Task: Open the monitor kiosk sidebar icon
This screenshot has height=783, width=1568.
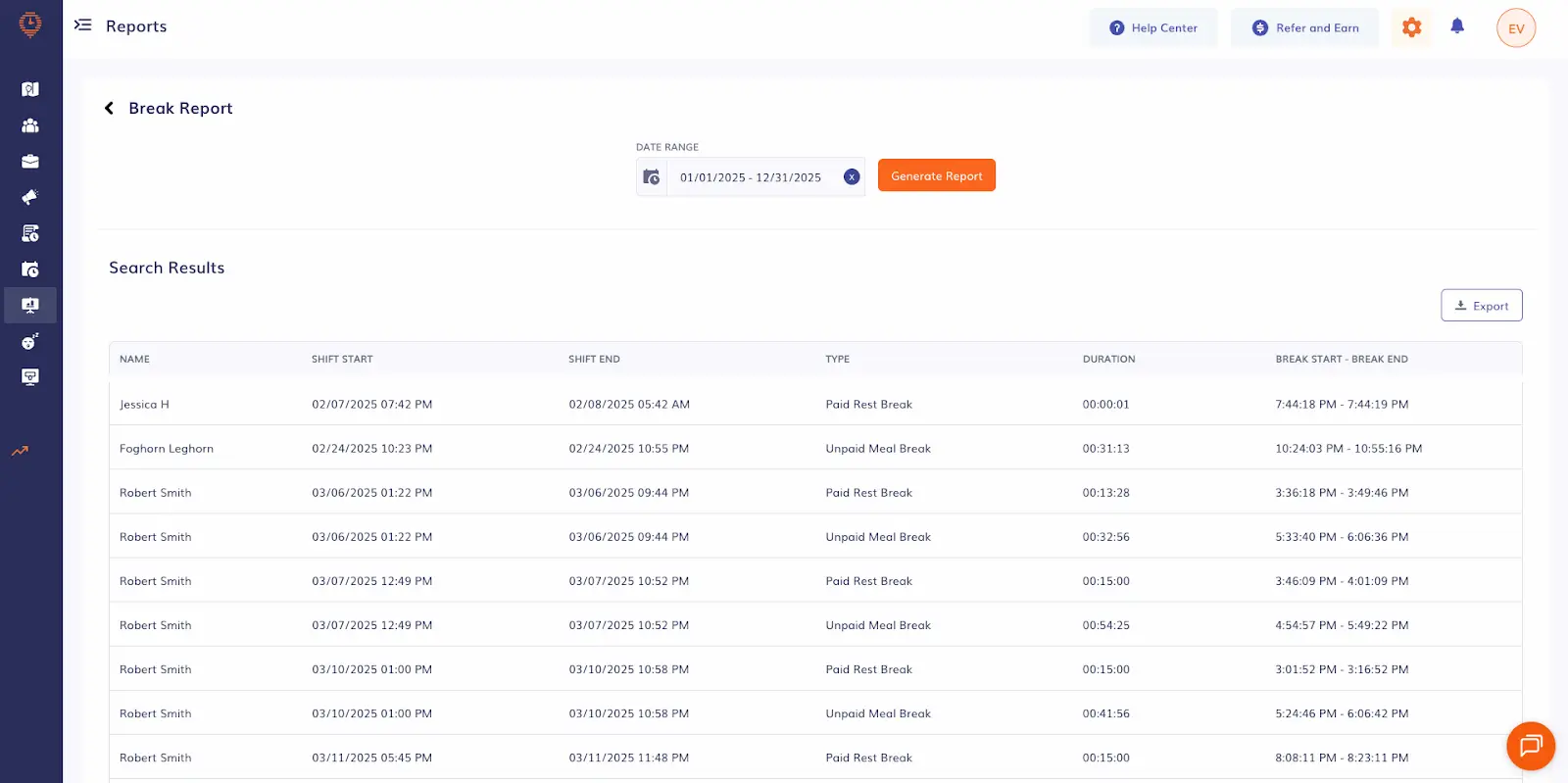Action: 30,377
